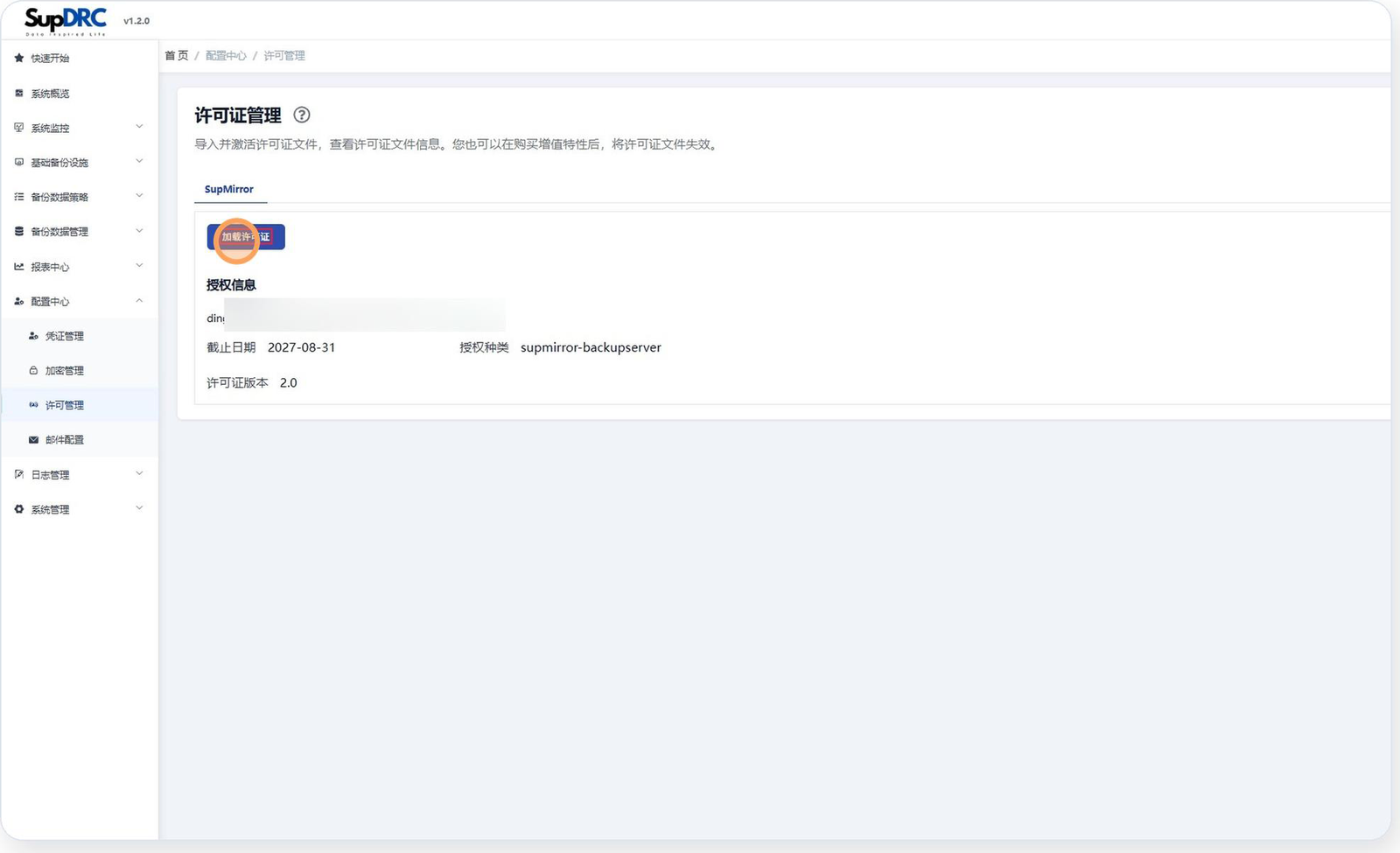Click the expiry date 2027-08-31

click(x=301, y=347)
